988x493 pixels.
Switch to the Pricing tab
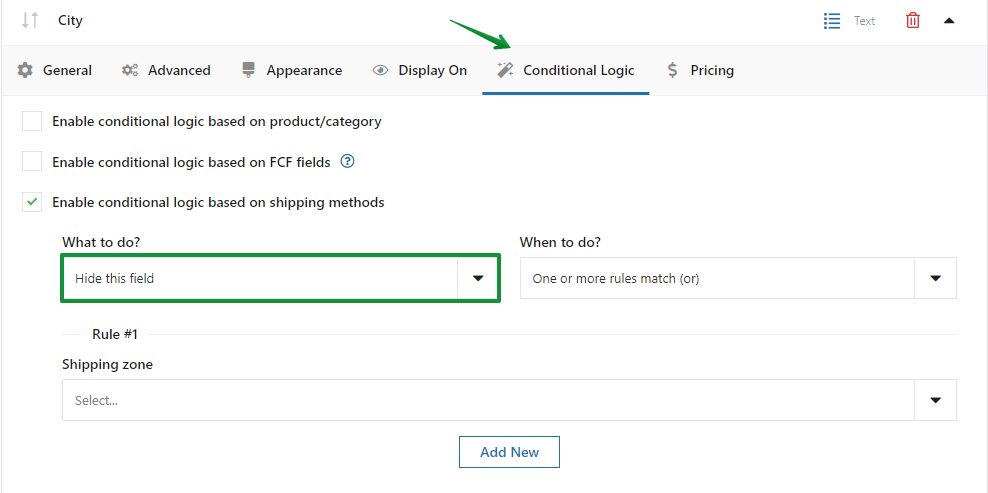point(700,70)
